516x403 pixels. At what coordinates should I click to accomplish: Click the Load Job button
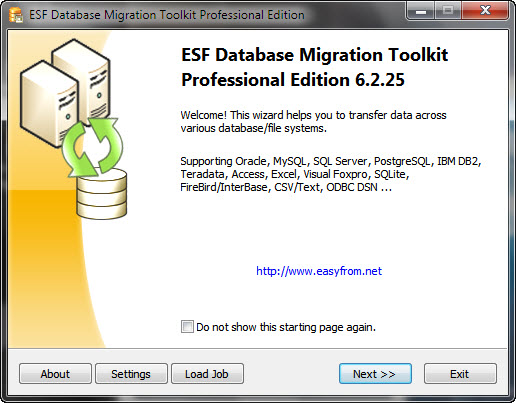click(x=207, y=374)
